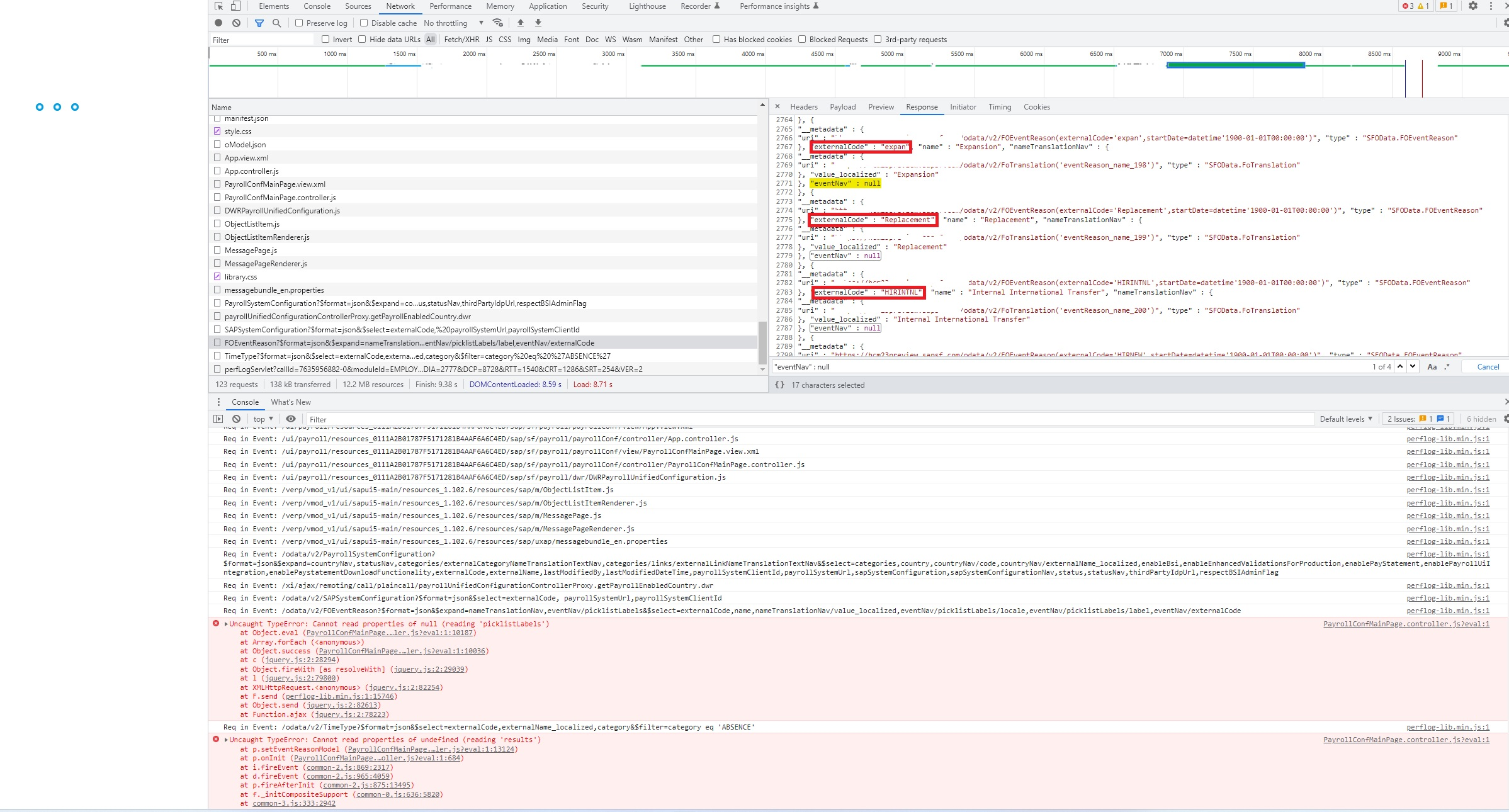Activate the inspect element picker icon
Screen dimensions: 1509x812
click(x=218, y=6)
